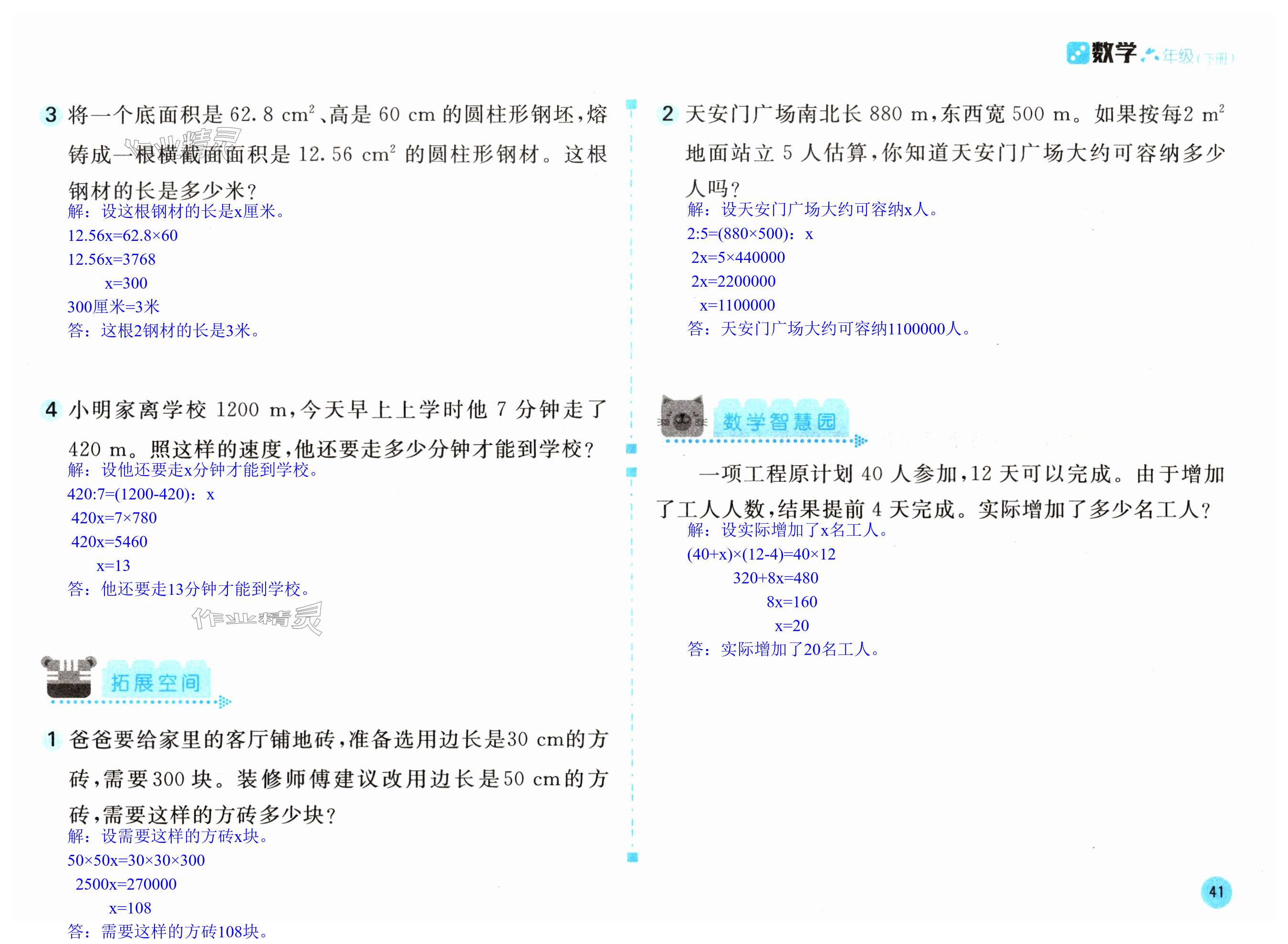Click the blue dice logo beside 数学
Screen dimensions: 1288x944
pos(1078,53)
